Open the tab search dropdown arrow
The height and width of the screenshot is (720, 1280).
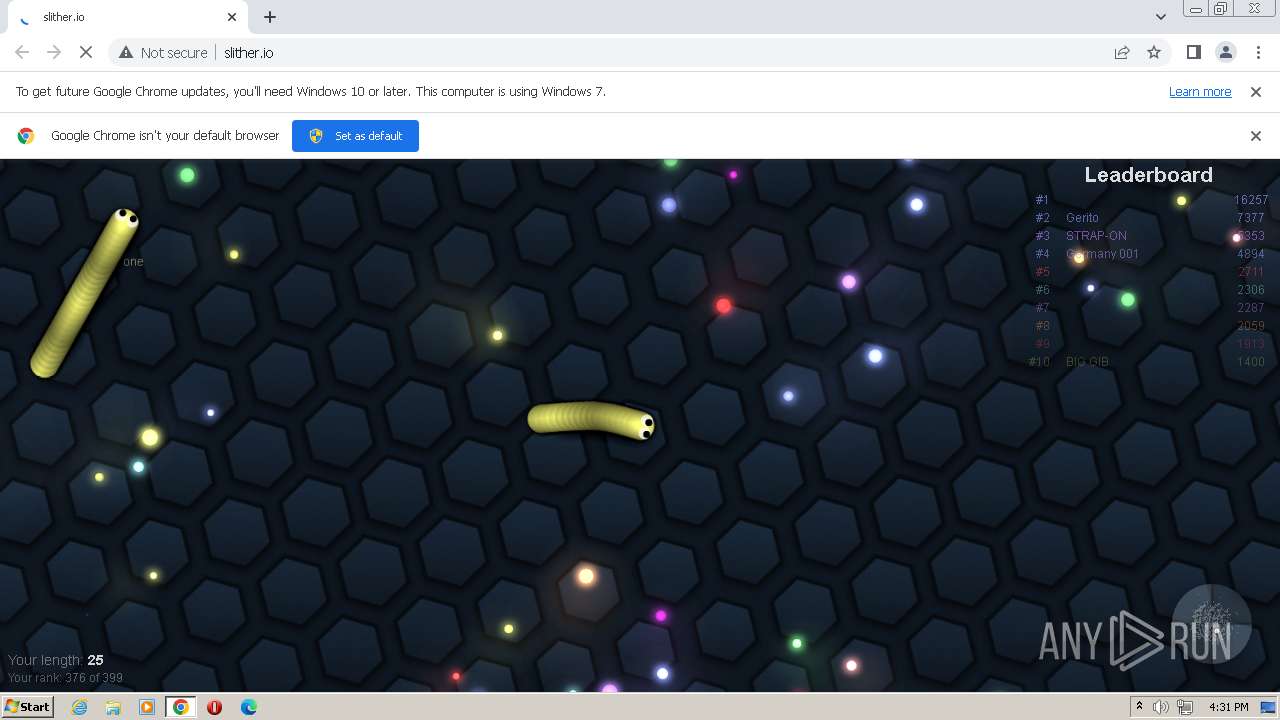(x=1160, y=16)
